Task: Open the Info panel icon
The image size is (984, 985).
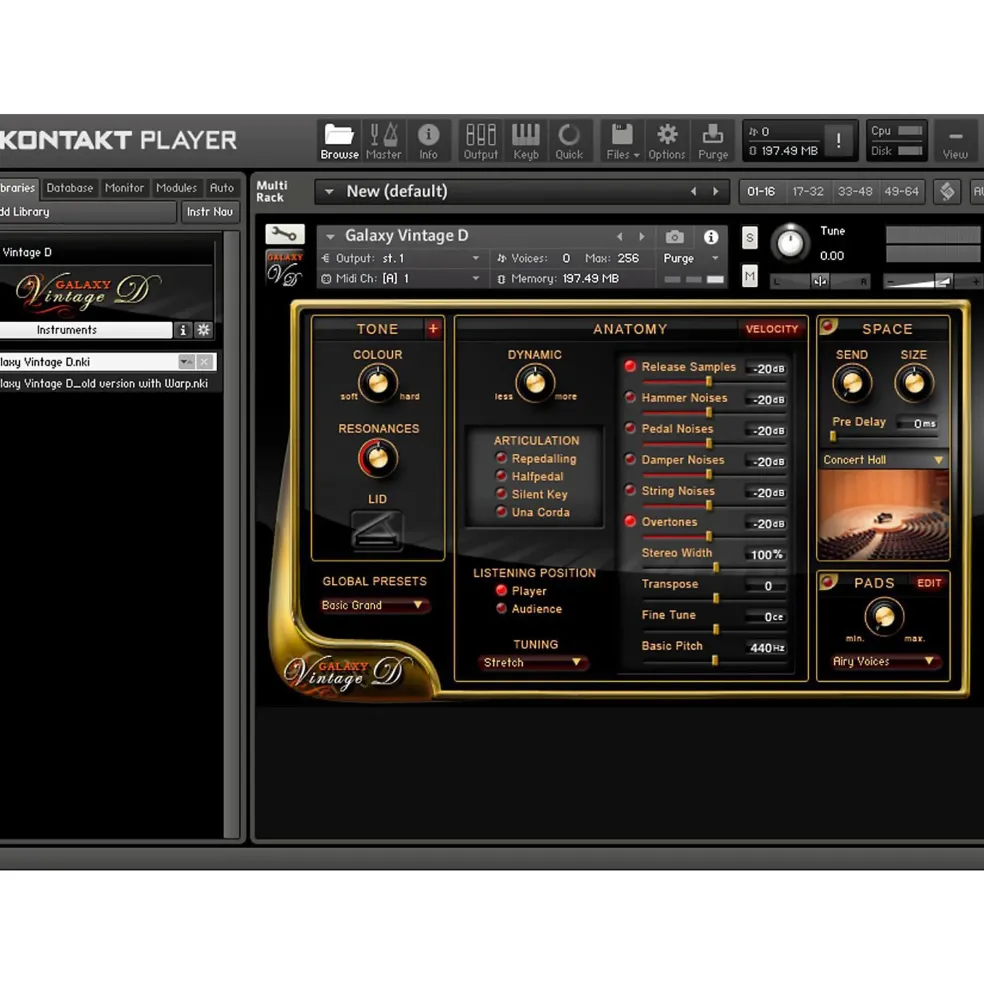Action: (429, 141)
